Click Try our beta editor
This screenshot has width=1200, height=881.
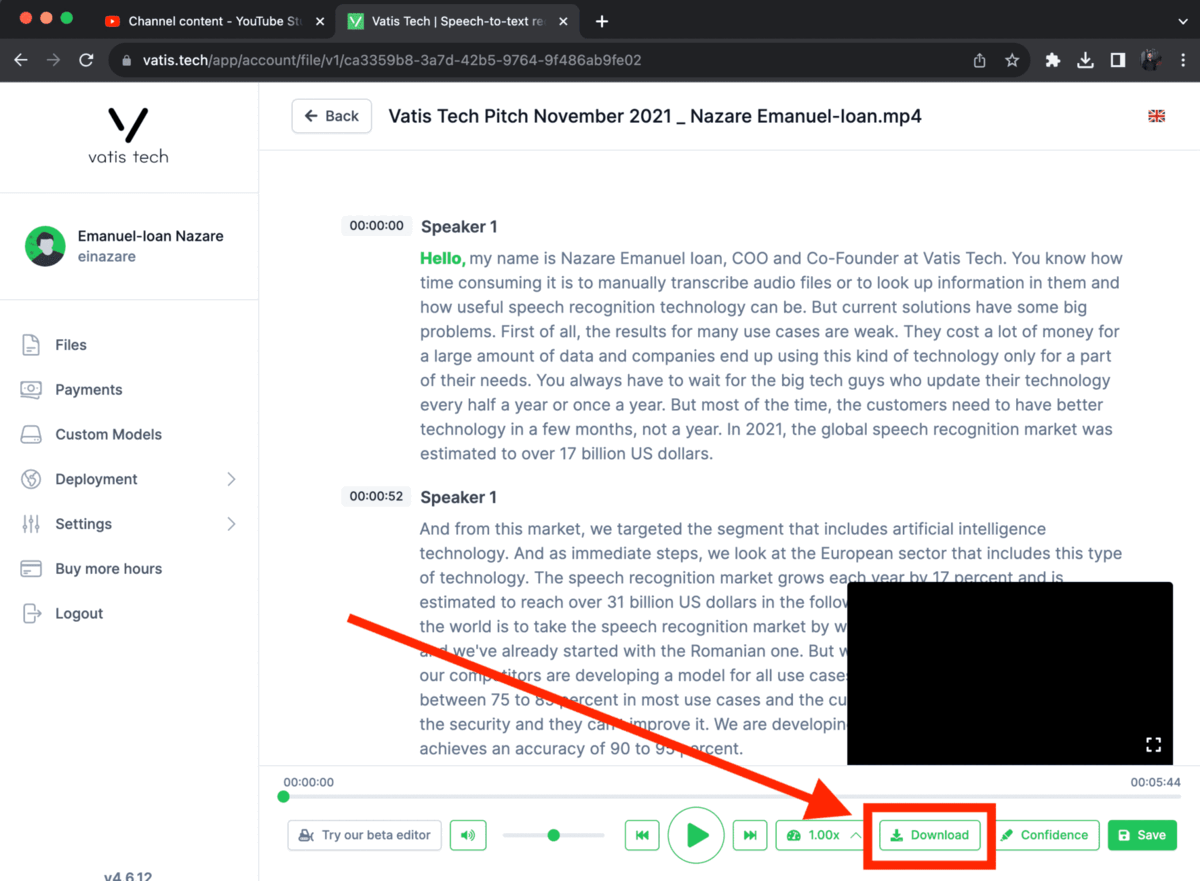click(365, 835)
